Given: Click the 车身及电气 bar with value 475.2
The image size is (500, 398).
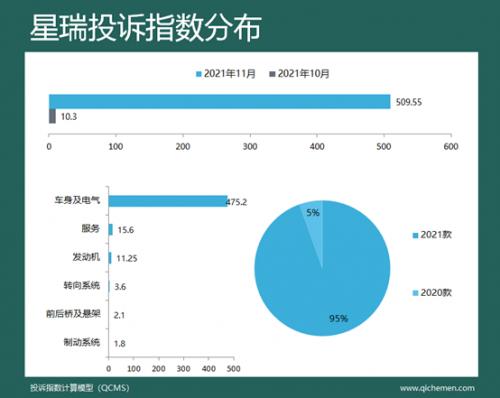Looking at the screenshot, I should (x=168, y=201).
